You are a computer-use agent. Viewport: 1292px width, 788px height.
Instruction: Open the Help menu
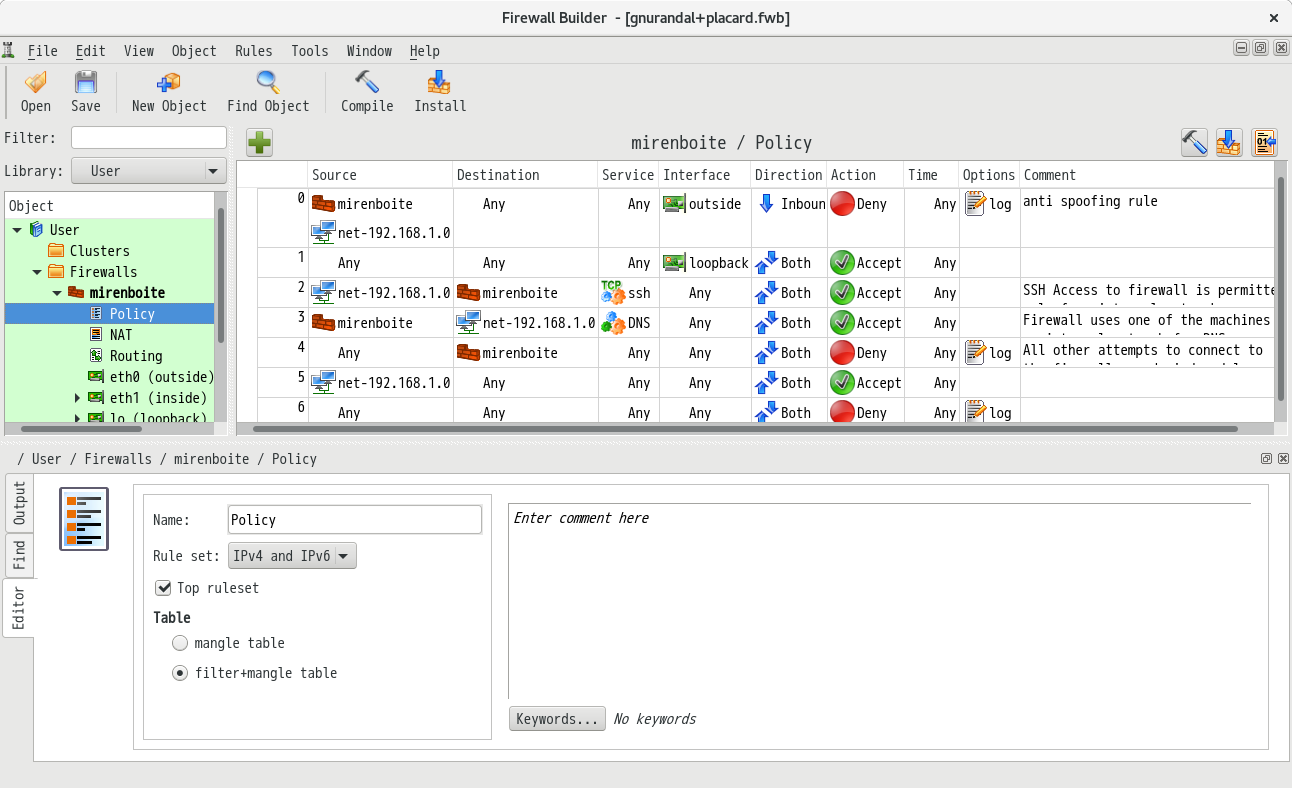tap(424, 51)
